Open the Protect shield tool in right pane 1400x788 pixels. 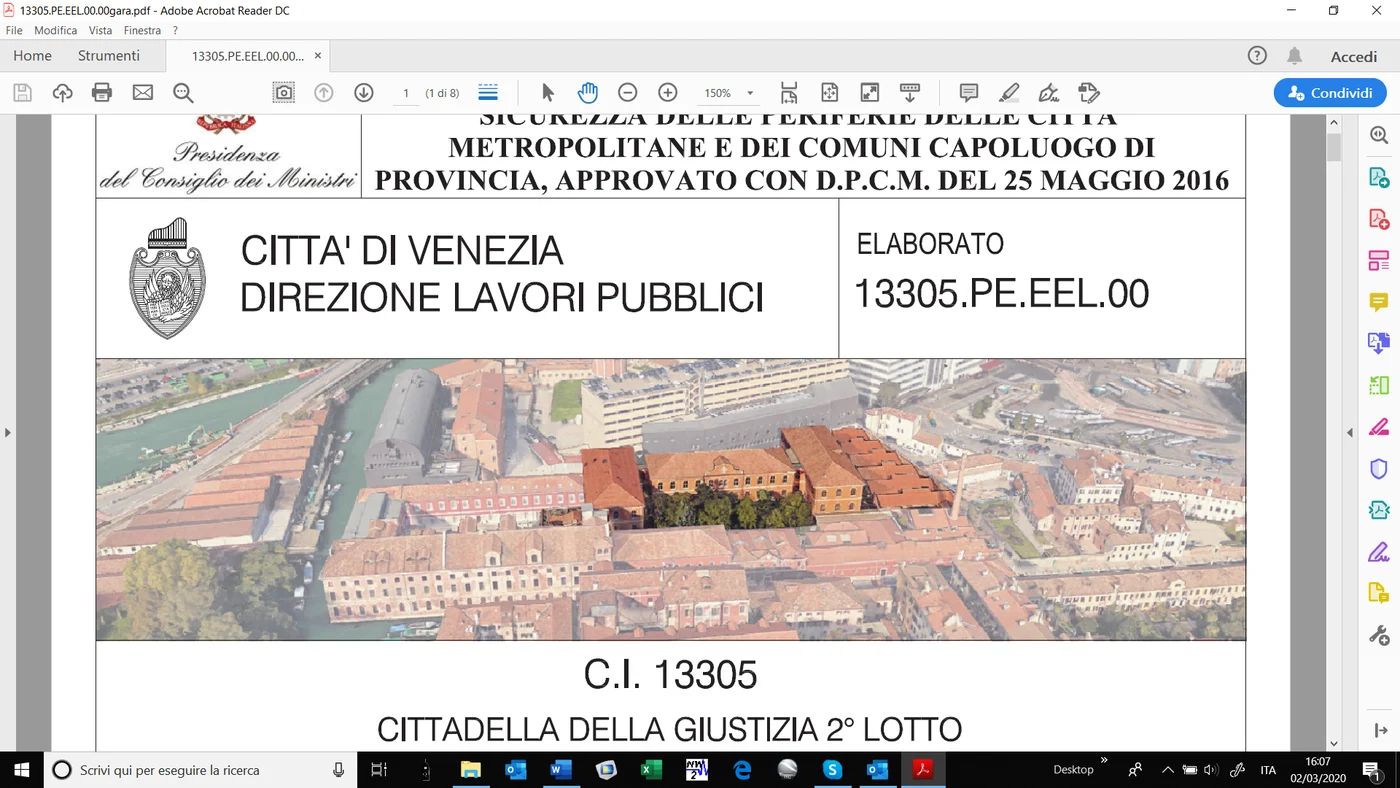(x=1379, y=468)
